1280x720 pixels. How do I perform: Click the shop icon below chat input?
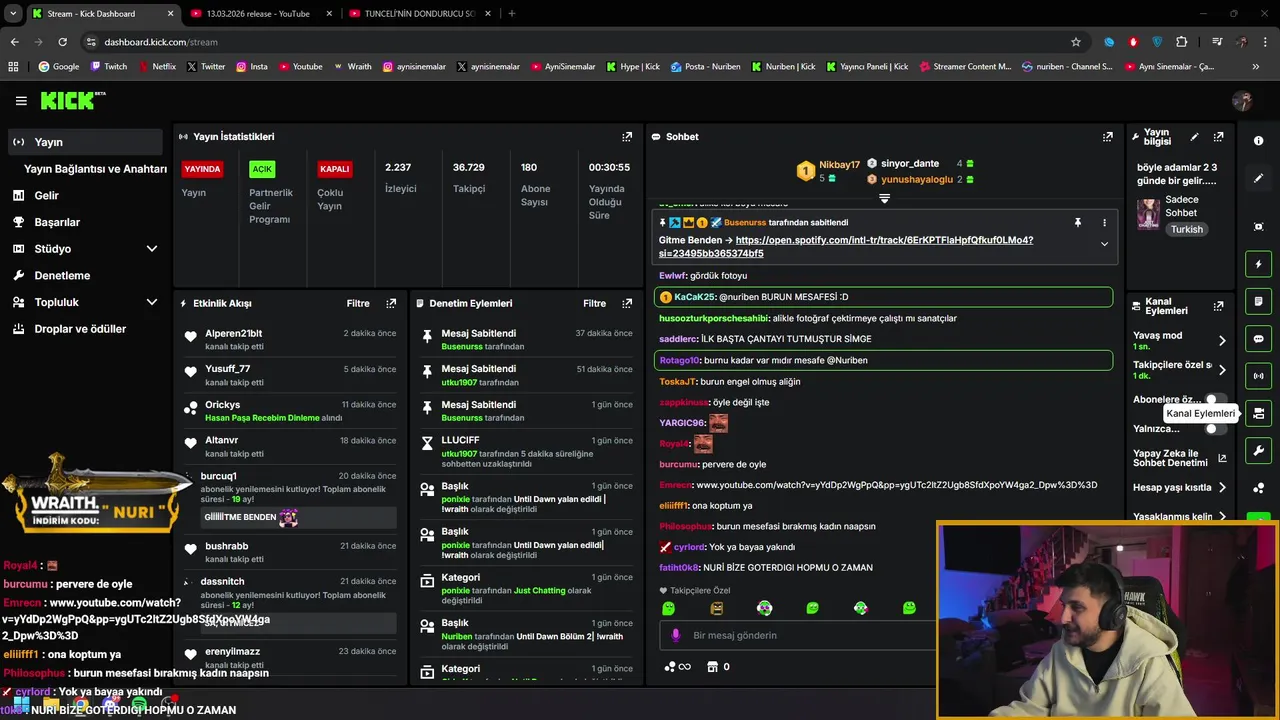712,666
